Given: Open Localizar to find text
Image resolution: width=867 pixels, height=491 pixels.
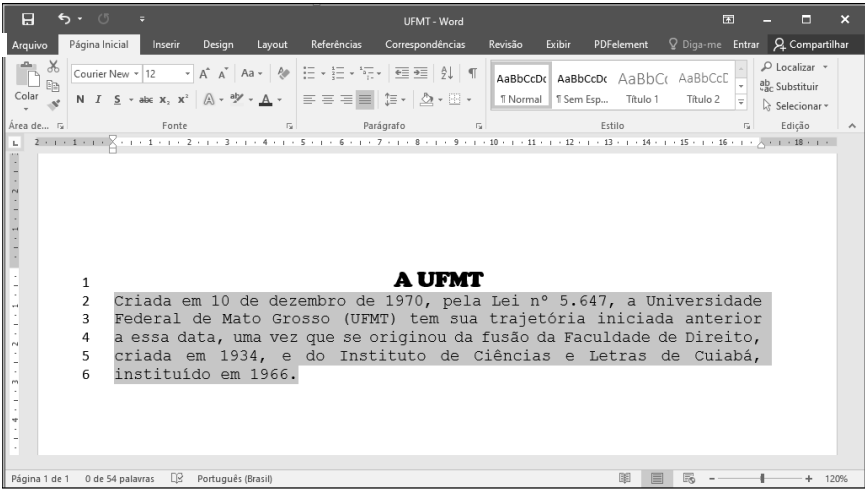Looking at the screenshot, I should pos(788,67).
